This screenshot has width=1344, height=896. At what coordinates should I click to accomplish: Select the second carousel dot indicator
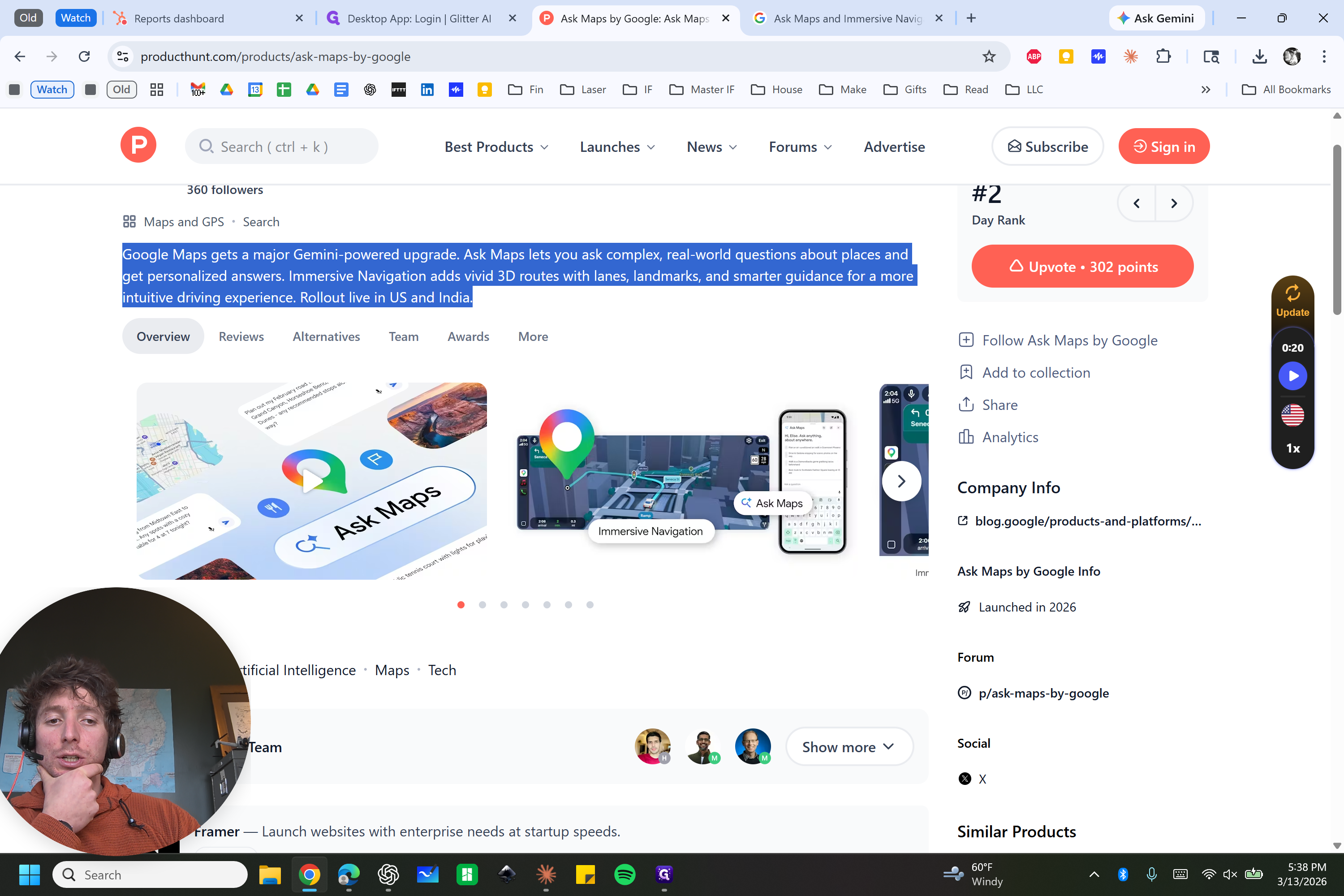(482, 604)
